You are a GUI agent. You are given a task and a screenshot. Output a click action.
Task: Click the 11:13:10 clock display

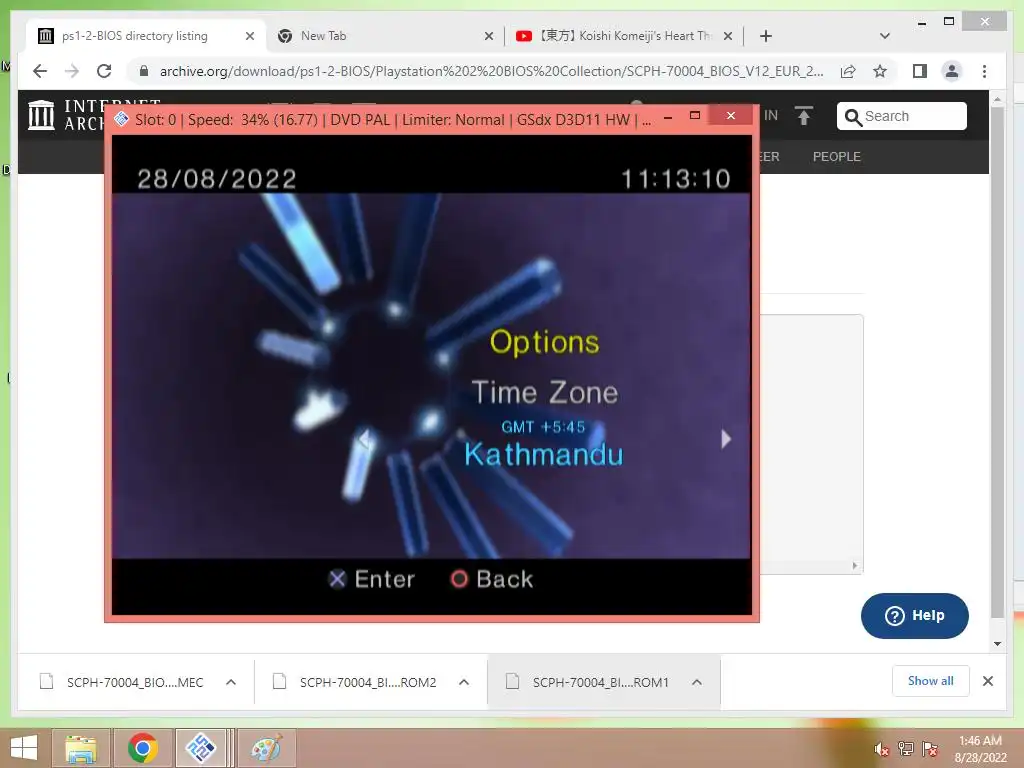pyautogui.click(x=675, y=179)
